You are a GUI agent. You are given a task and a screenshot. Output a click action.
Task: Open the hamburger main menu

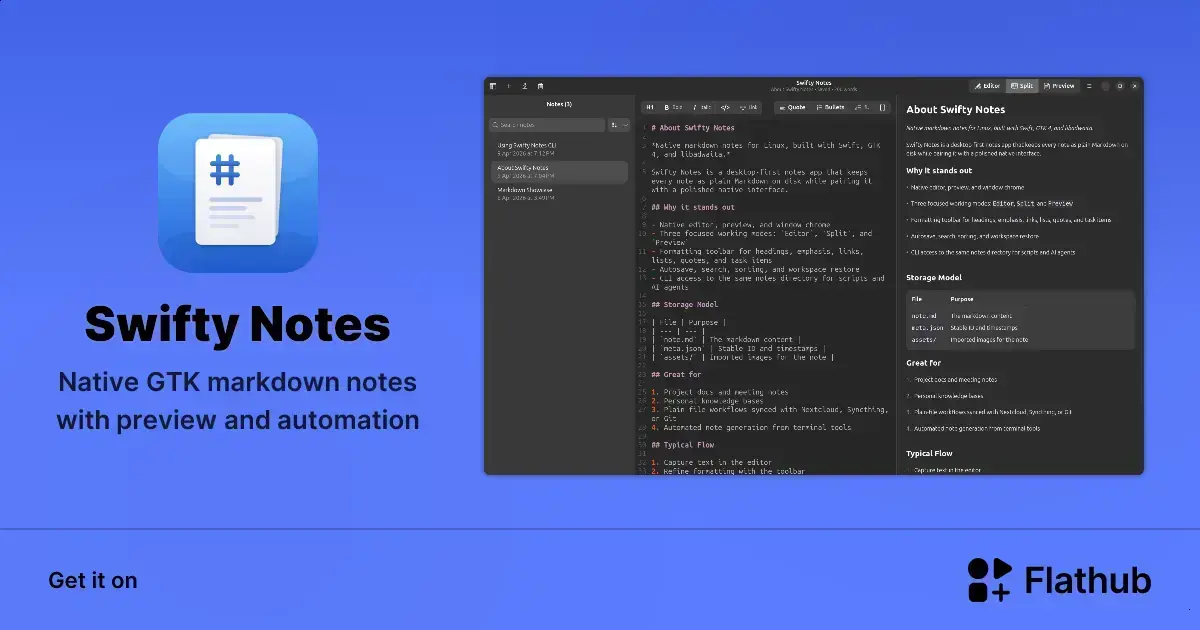click(x=1089, y=86)
